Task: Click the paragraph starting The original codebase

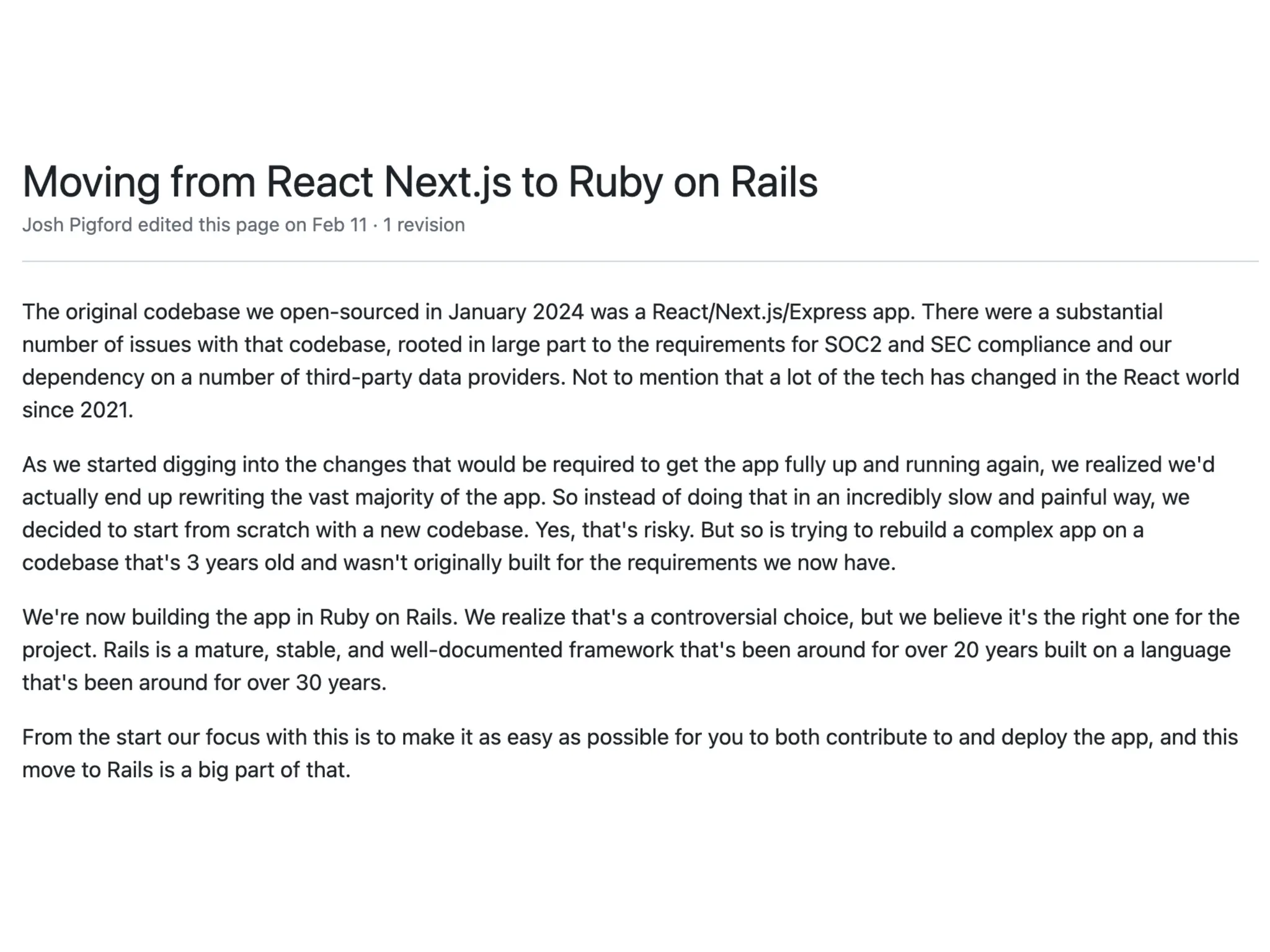Action: (631, 361)
